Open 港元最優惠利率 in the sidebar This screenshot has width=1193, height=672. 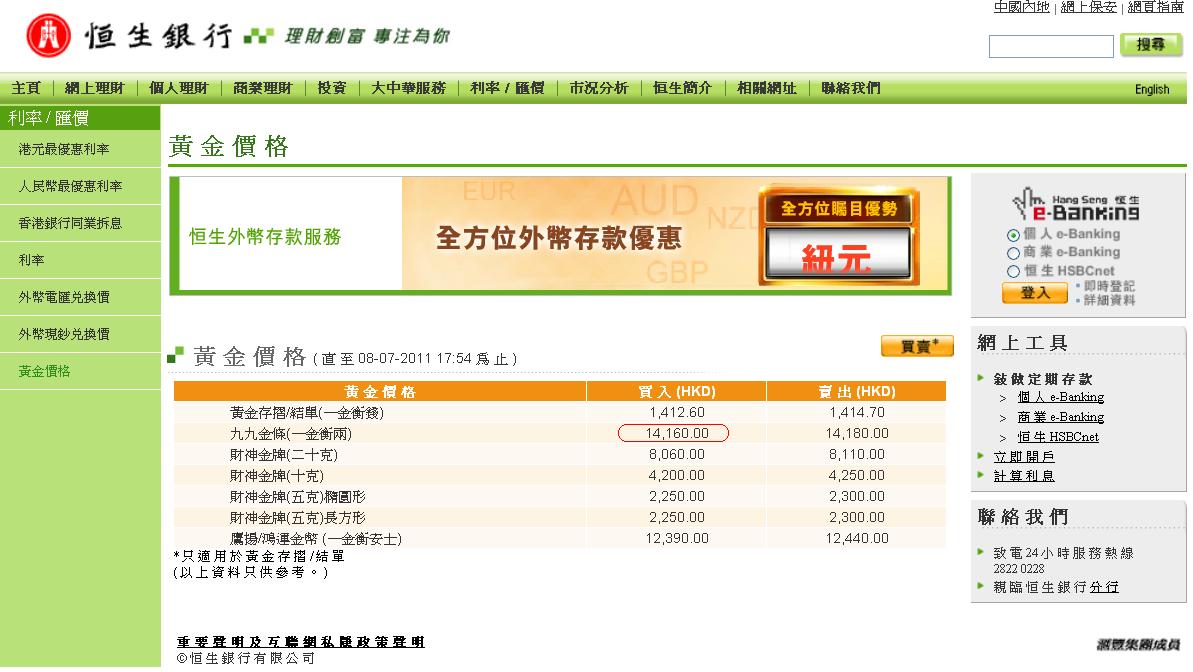[x=64, y=149]
